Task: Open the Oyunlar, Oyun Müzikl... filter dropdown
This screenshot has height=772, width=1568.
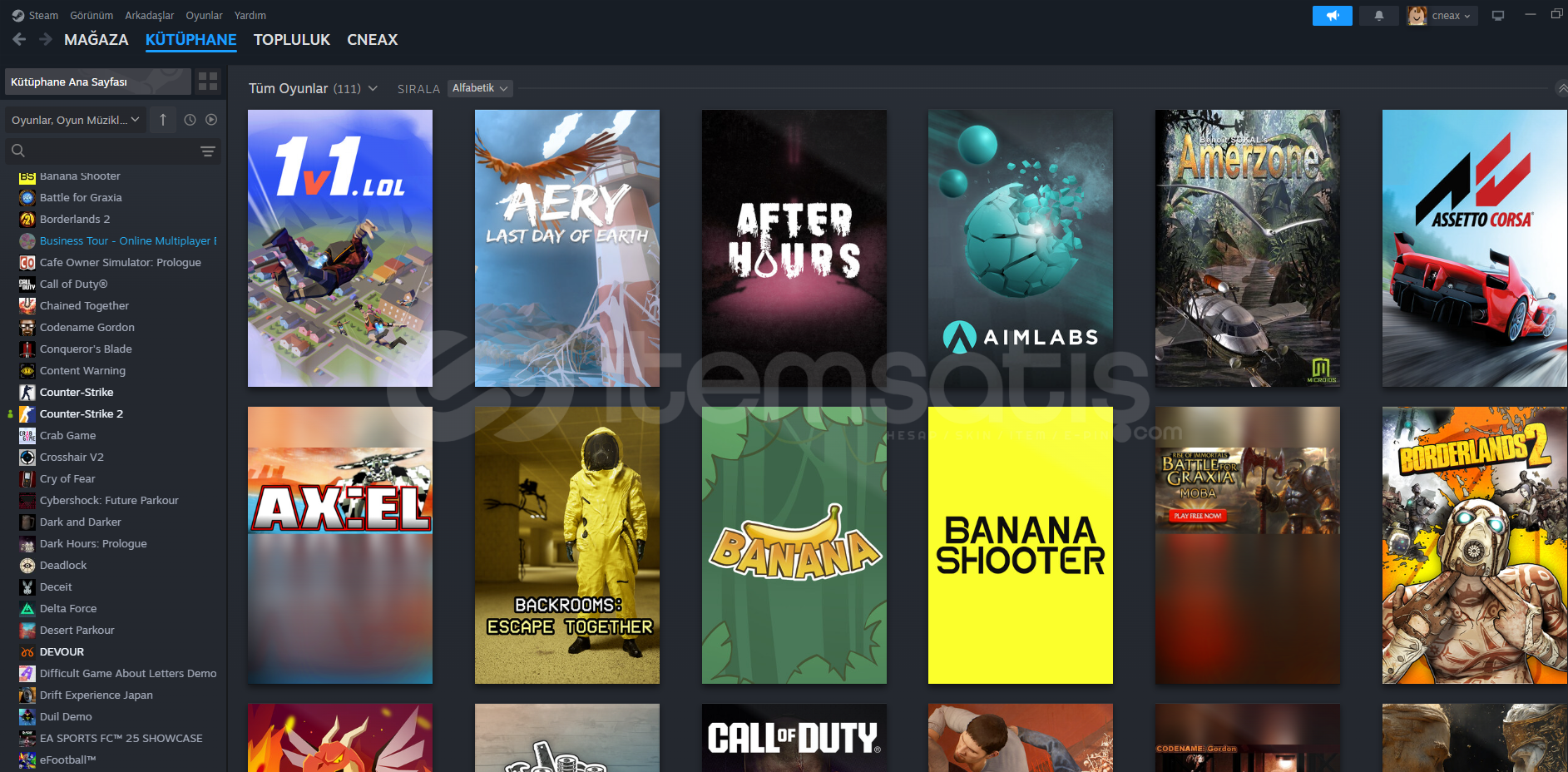Action: click(x=76, y=120)
